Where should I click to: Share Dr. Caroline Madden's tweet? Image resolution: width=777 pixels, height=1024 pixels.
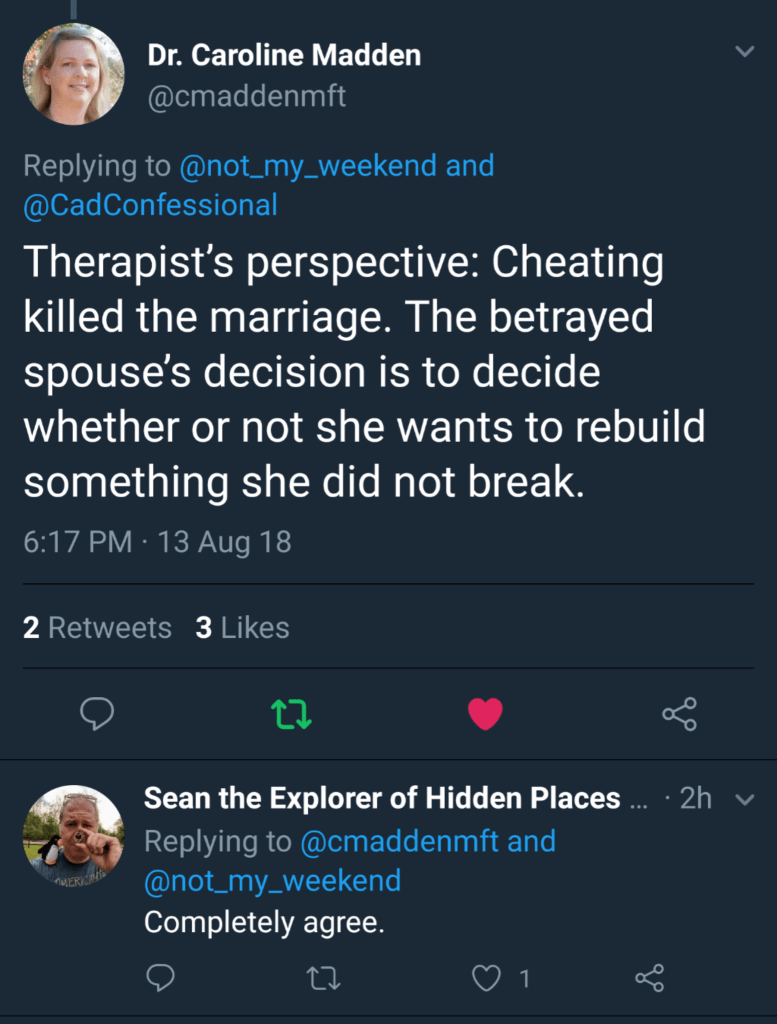pyautogui.click(x=679, y=714)
